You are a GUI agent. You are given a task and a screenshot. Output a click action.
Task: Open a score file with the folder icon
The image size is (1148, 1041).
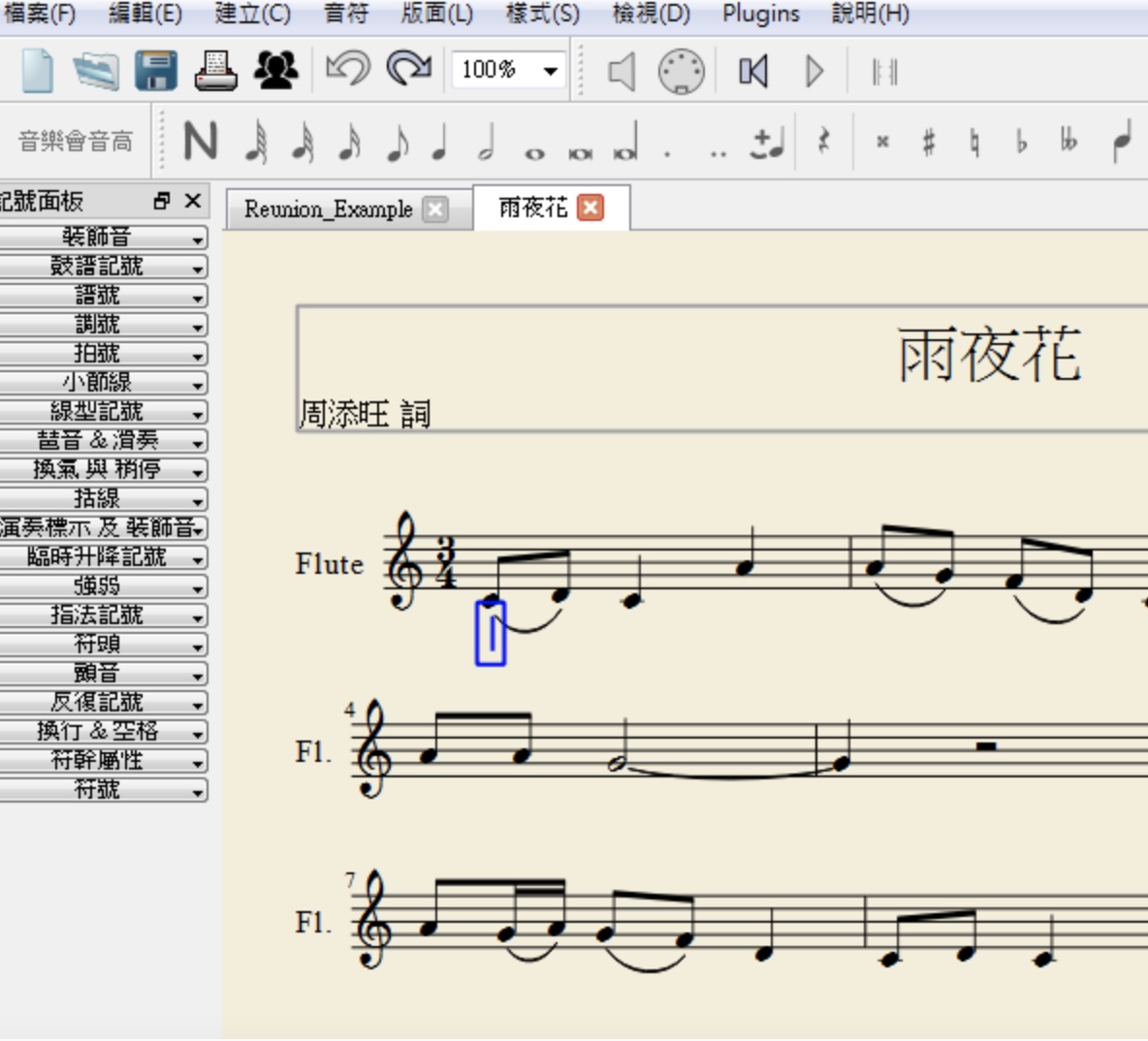[x=96, y=71]
